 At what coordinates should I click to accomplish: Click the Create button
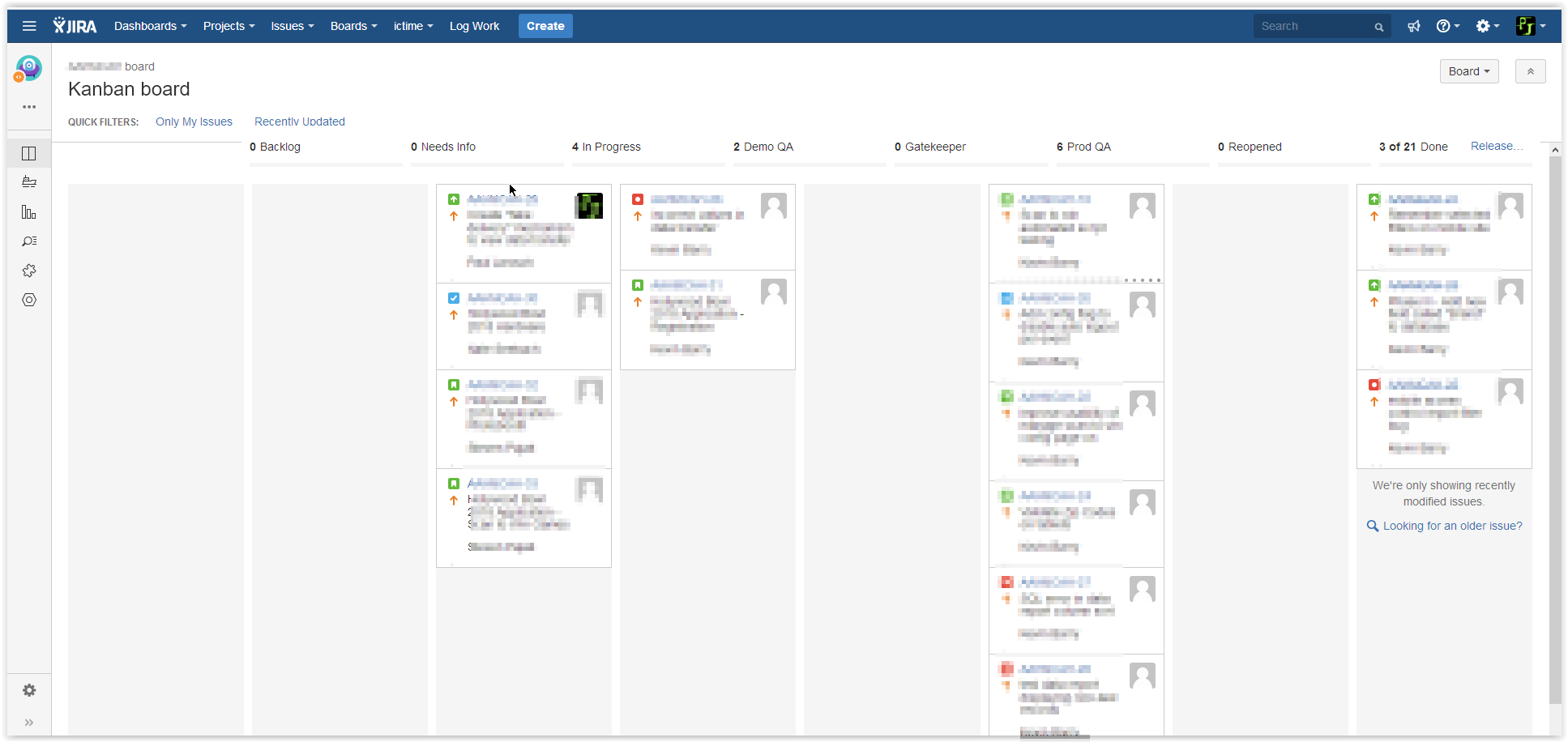pyautogui.click(x=545, y=26)
